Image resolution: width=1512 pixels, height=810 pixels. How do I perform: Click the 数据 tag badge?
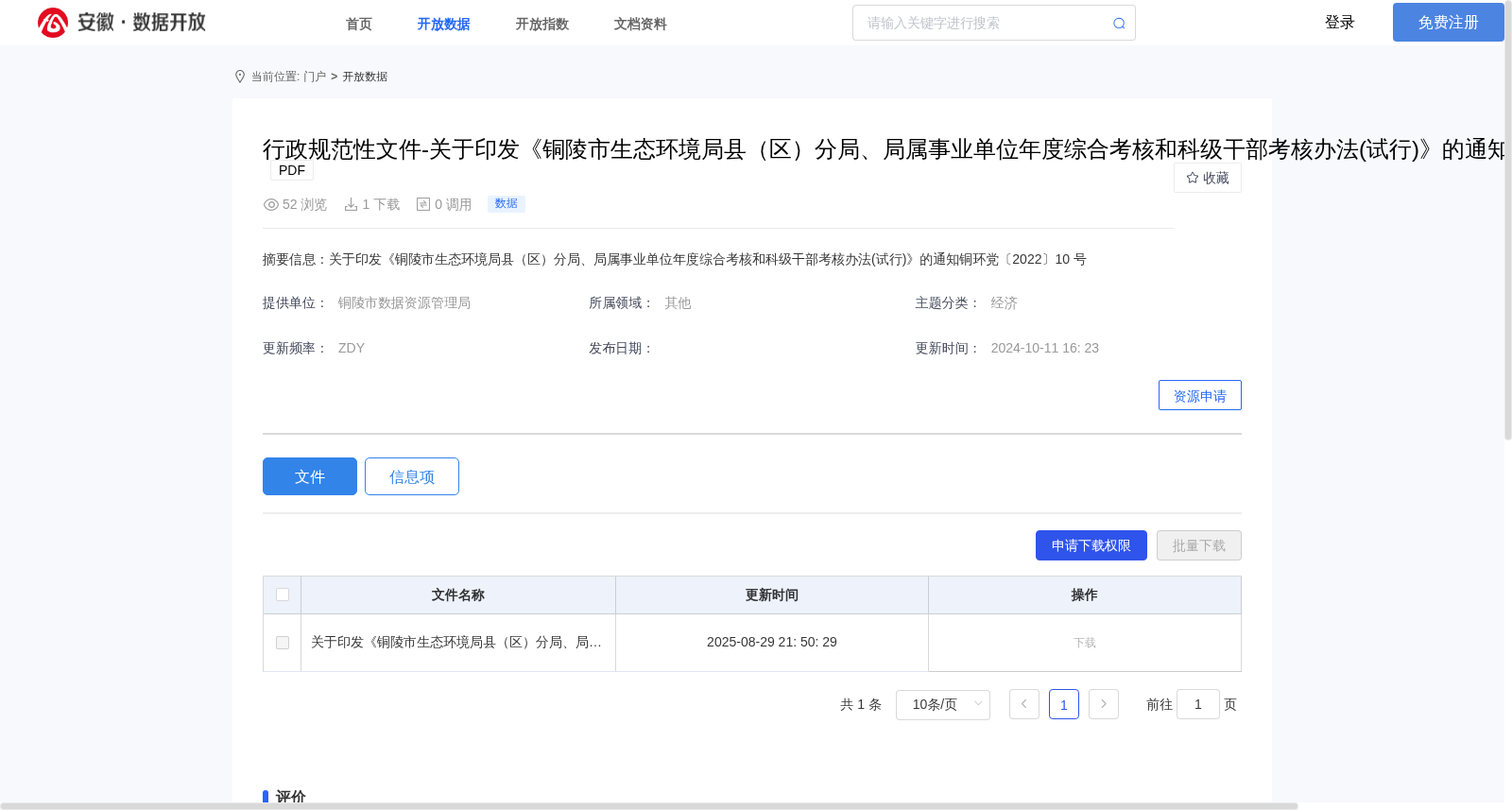pos(507,204)
